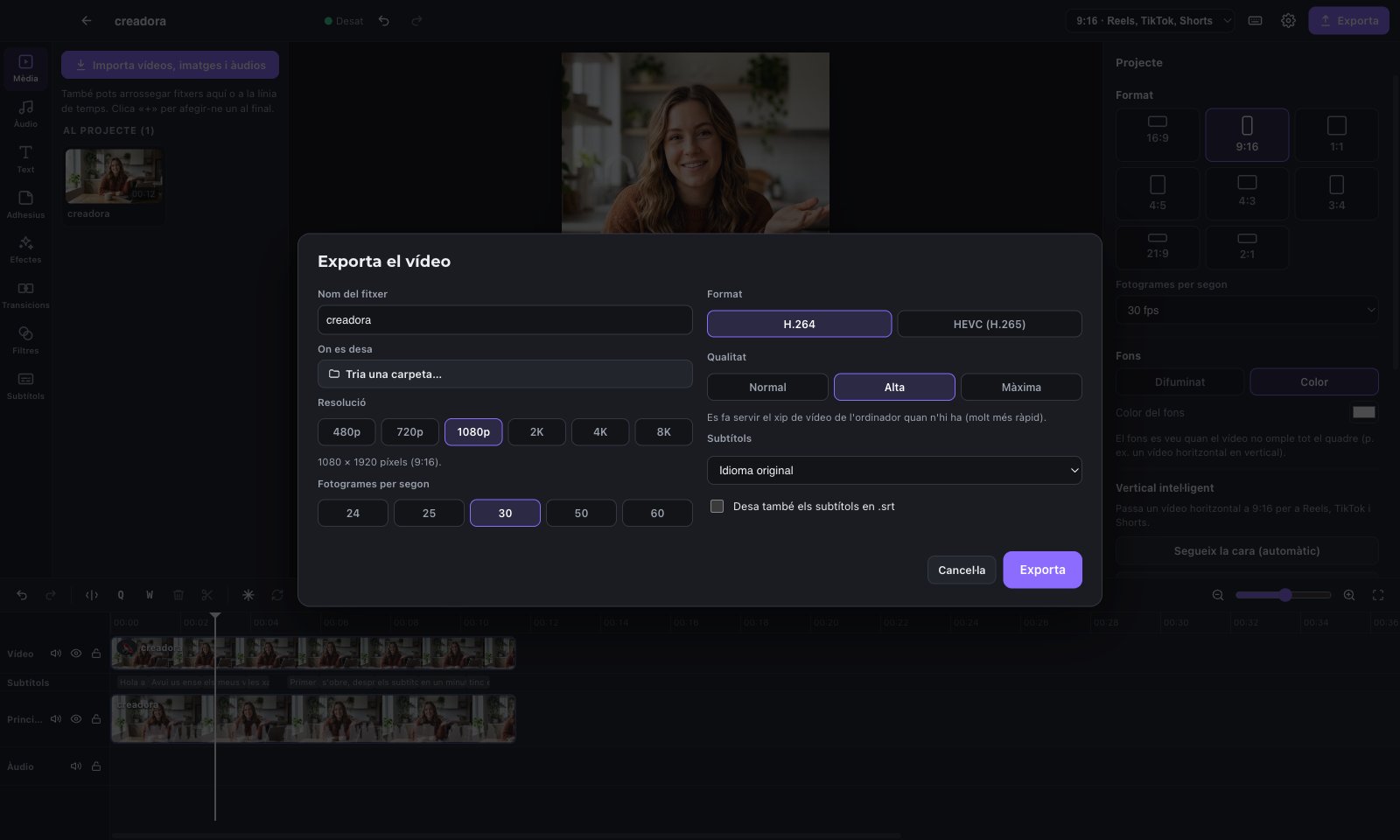Click the split clip icon in timeline toolbar
1400x840 pixels.
pos(91,595)
